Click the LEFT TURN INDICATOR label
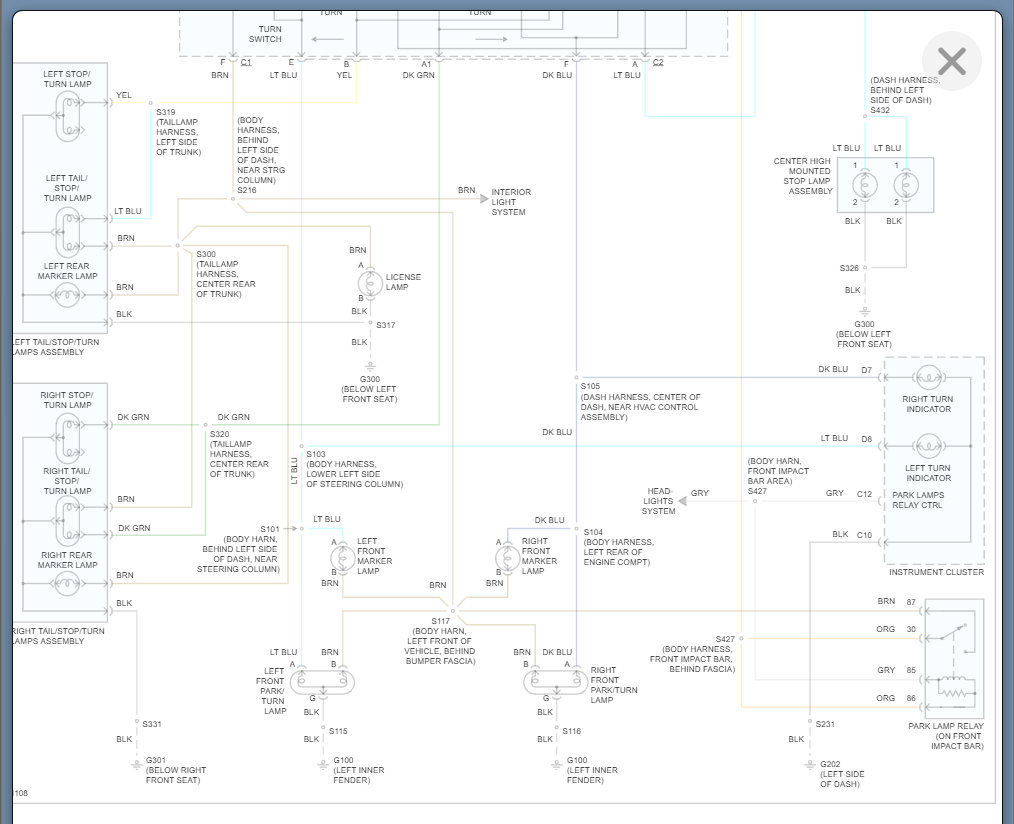Screen dimensions: 1014x824 point(928,473)
